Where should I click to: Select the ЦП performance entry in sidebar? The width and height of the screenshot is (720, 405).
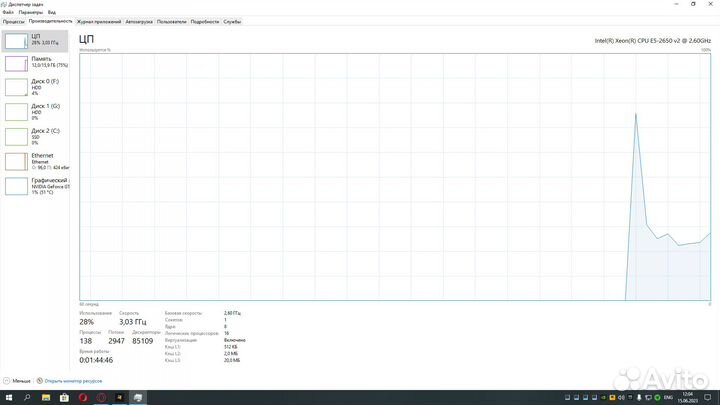coord(35,41)
